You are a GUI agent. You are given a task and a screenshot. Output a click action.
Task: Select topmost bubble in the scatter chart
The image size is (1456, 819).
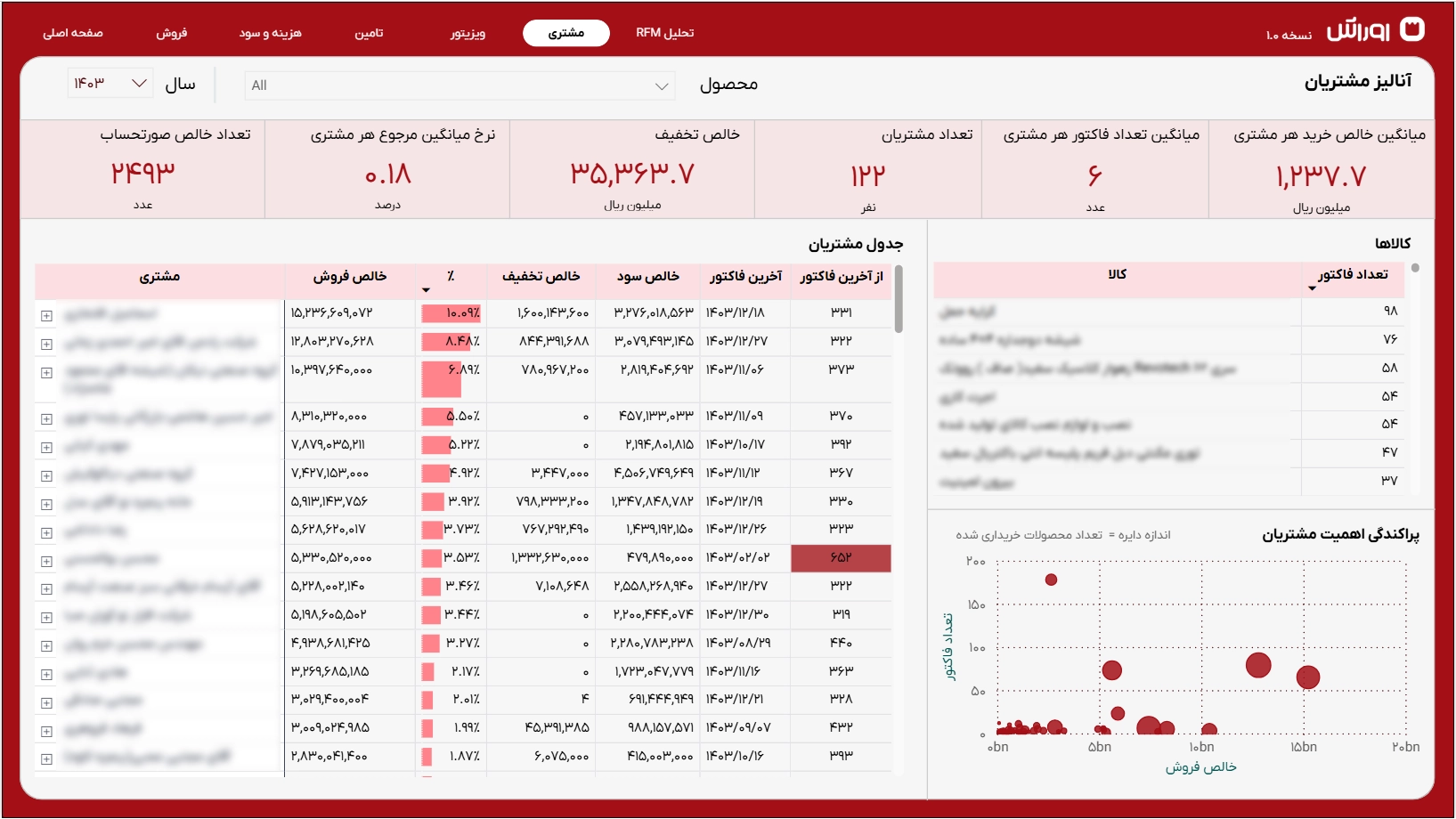tap(1051, 580)
